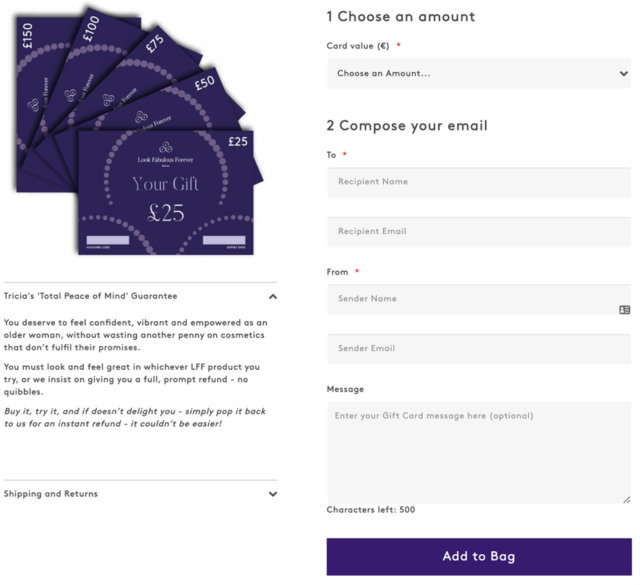Collapse the Guarantee section using its up chevron

click(273, 297)
